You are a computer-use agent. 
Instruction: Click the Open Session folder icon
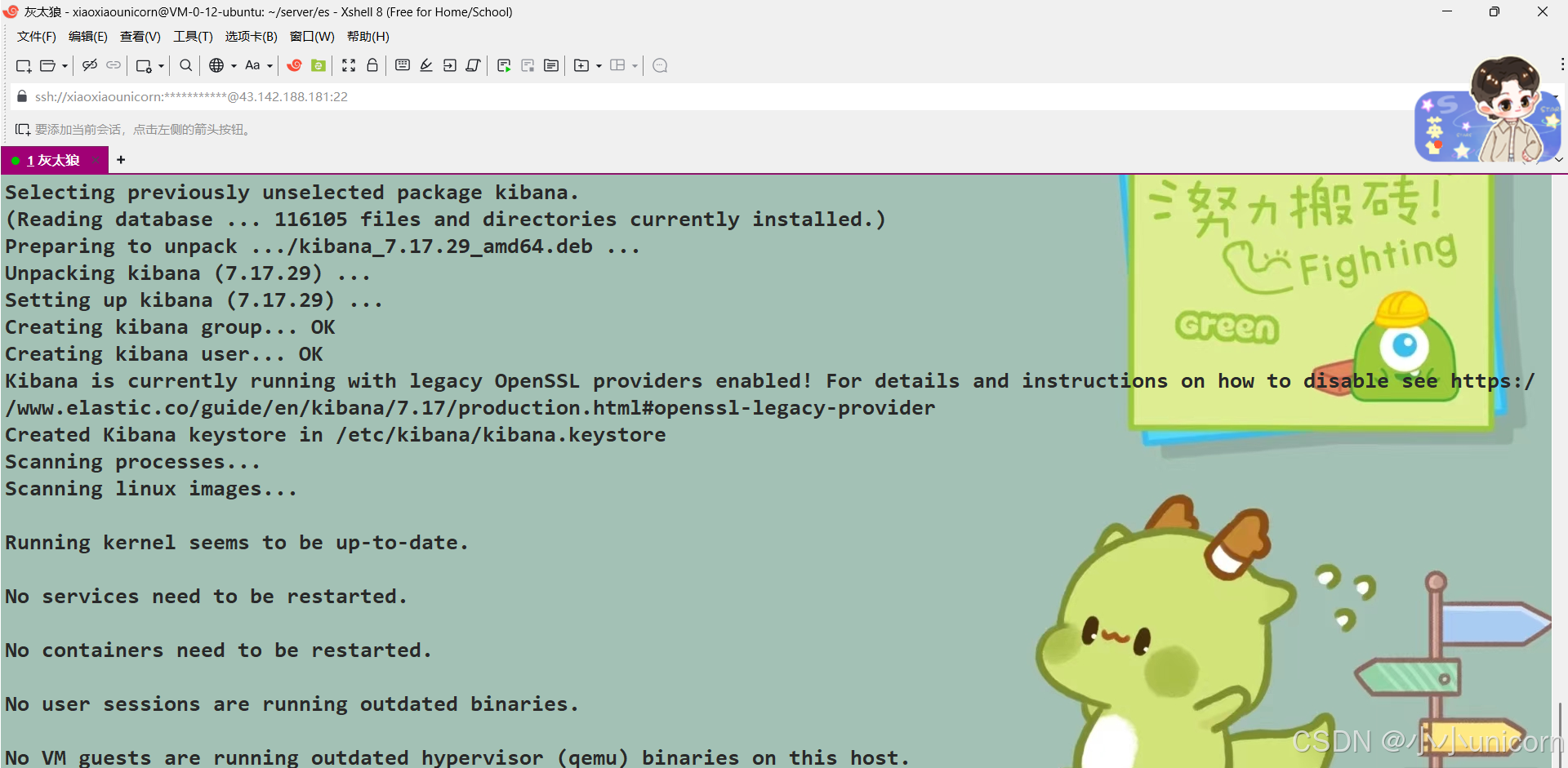tap(48, 66)
